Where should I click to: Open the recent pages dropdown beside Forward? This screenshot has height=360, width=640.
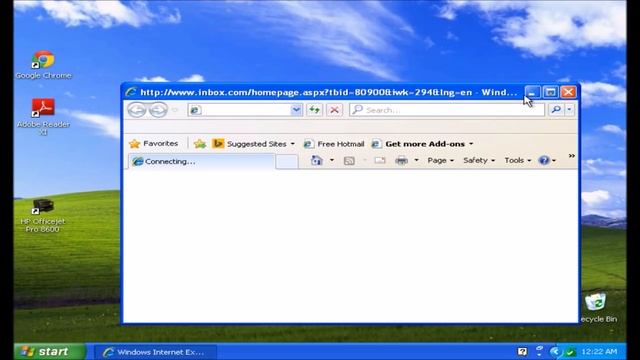click(175, 110)
